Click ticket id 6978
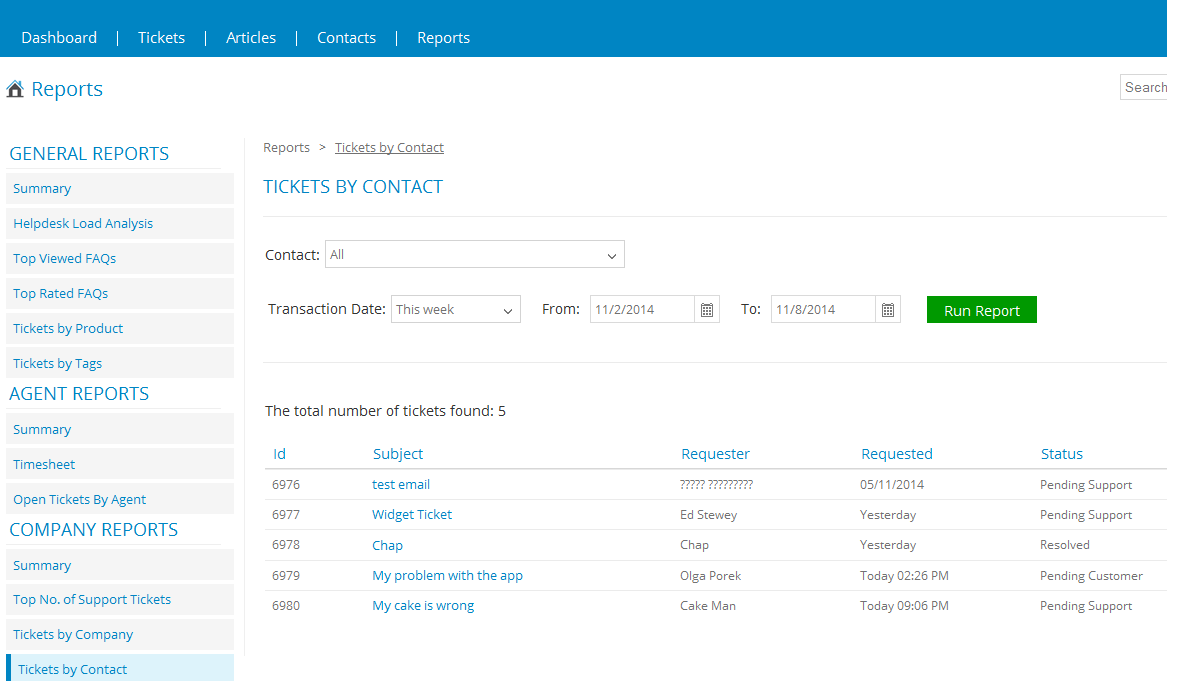The width and height of the screenshot is (1186, 681). 286,545
